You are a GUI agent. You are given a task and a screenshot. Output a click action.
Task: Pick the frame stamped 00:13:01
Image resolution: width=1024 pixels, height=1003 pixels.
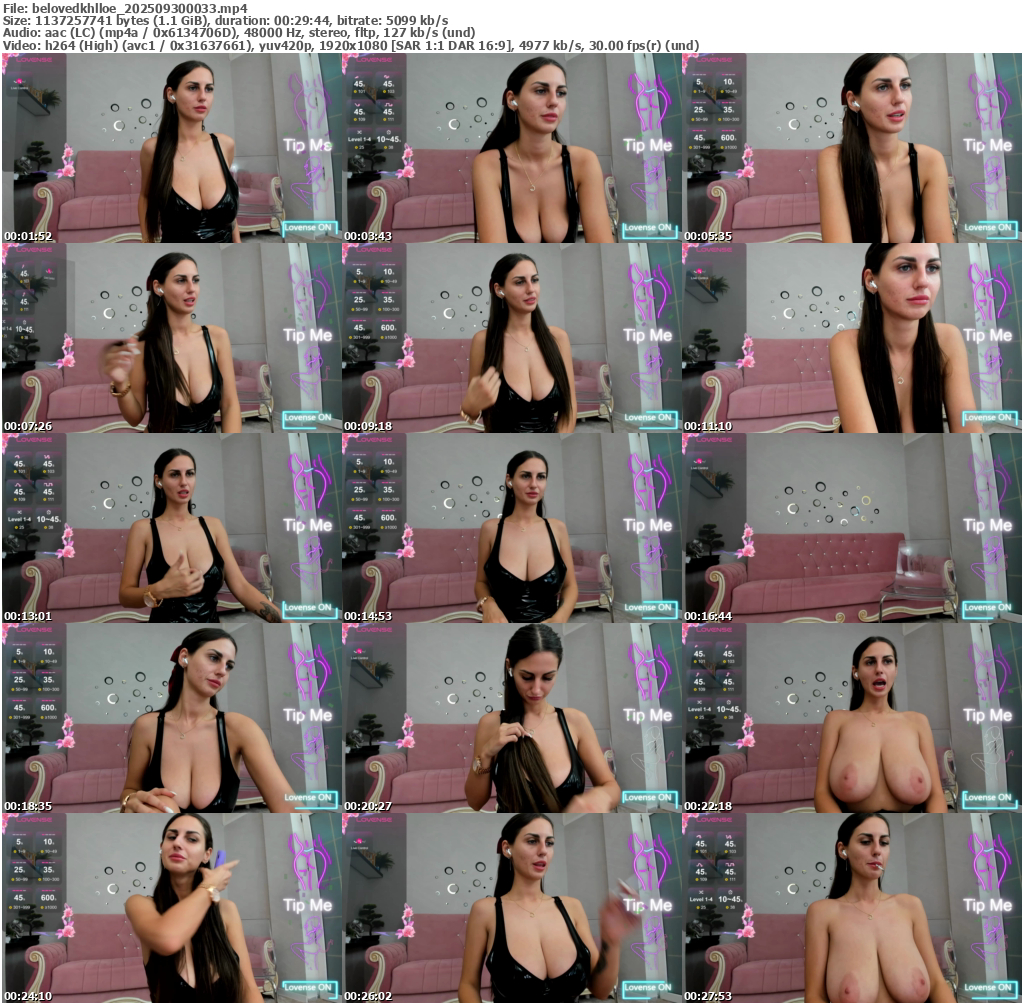(171, 528)
